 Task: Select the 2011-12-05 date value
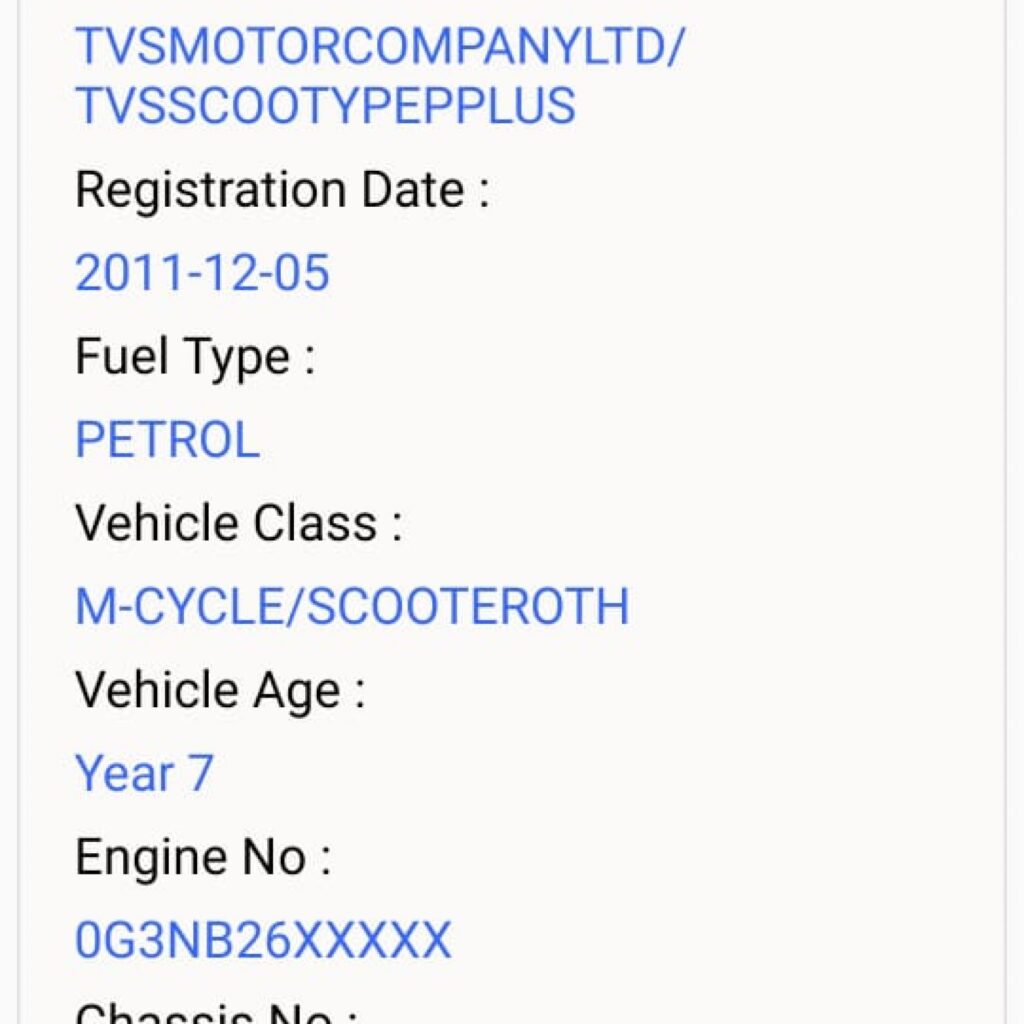click(x=202, y=272)
